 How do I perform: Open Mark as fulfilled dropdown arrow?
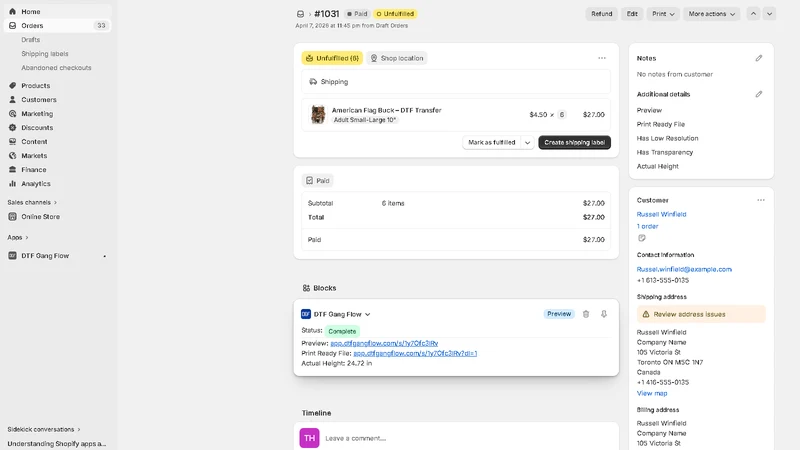point(528,142)
